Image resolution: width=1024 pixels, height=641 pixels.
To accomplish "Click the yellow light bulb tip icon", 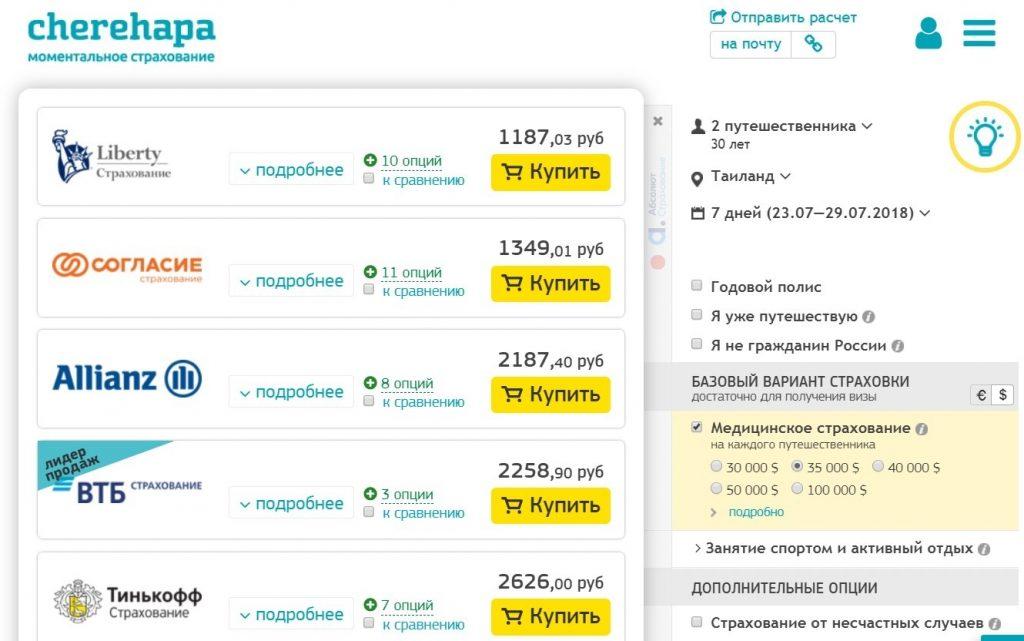I will [x=986, y=135].
